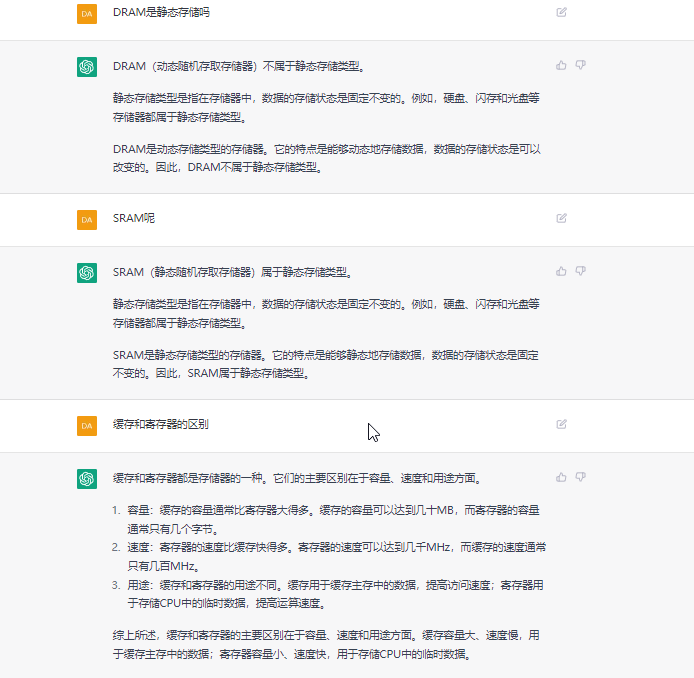The height and width of the screenshot is (678, 694).
Task: Dislike the SRAM response
Action: pos(581,271)
